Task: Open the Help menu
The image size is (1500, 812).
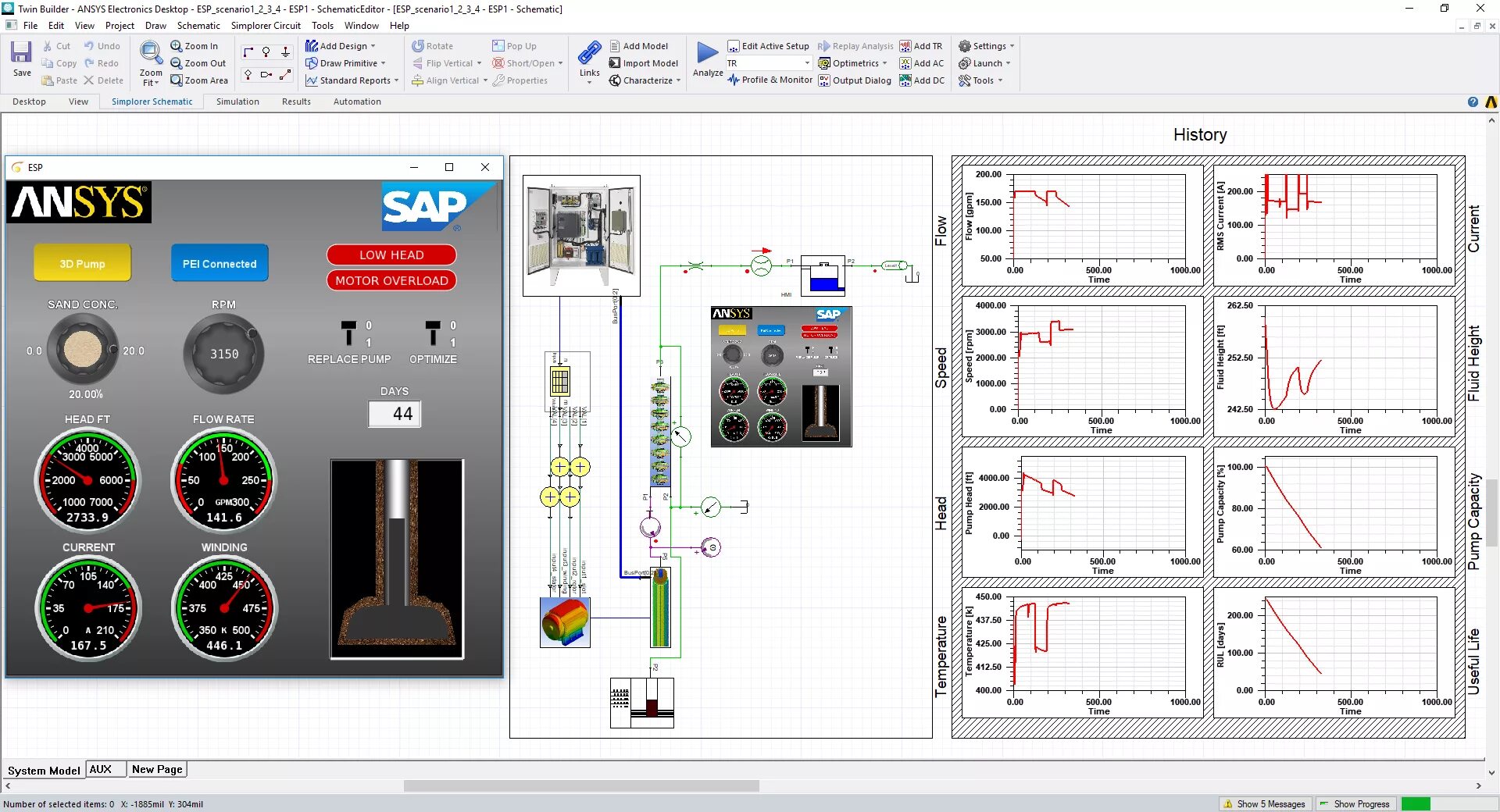Action: 399,25
